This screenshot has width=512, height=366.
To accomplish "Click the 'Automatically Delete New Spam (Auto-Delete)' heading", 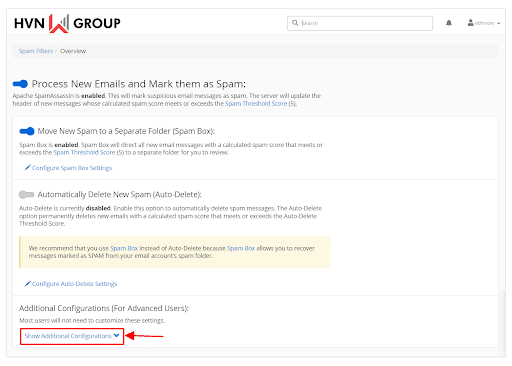I will (120, 194).
